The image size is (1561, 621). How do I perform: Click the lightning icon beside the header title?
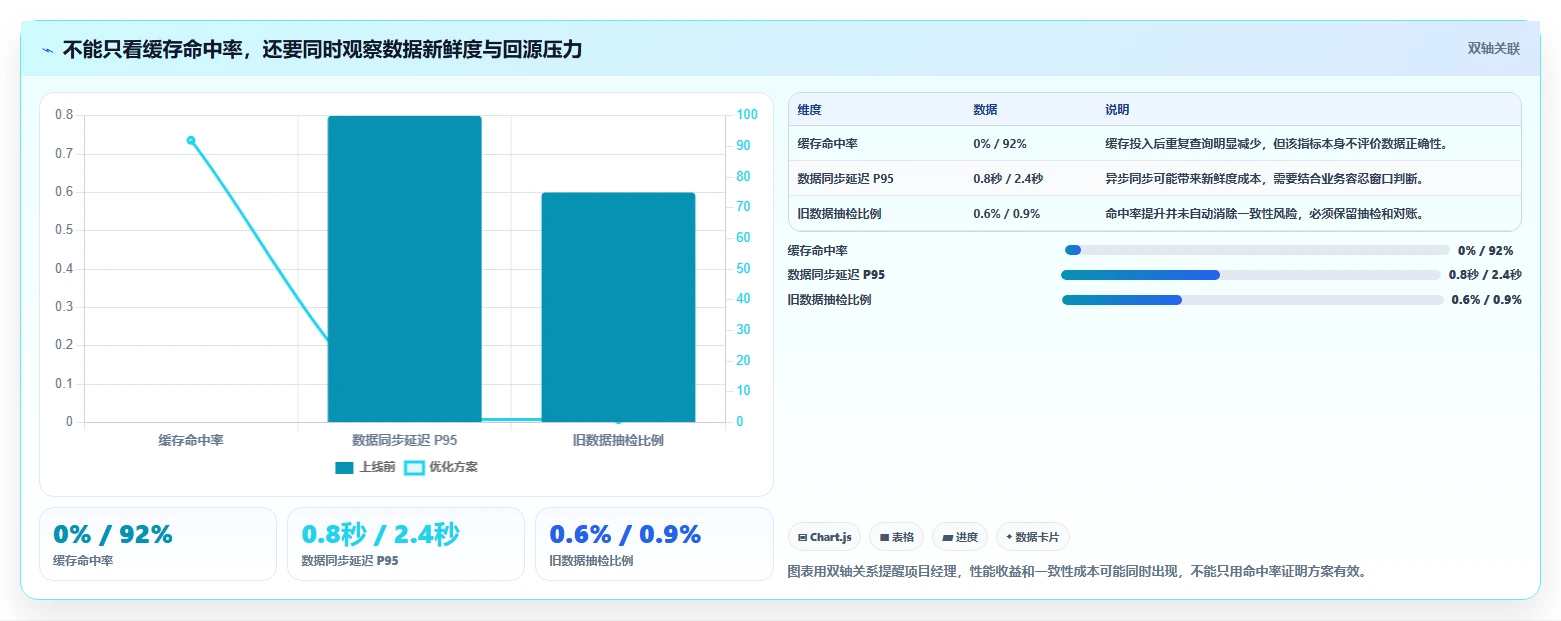[x=47, y=50]
